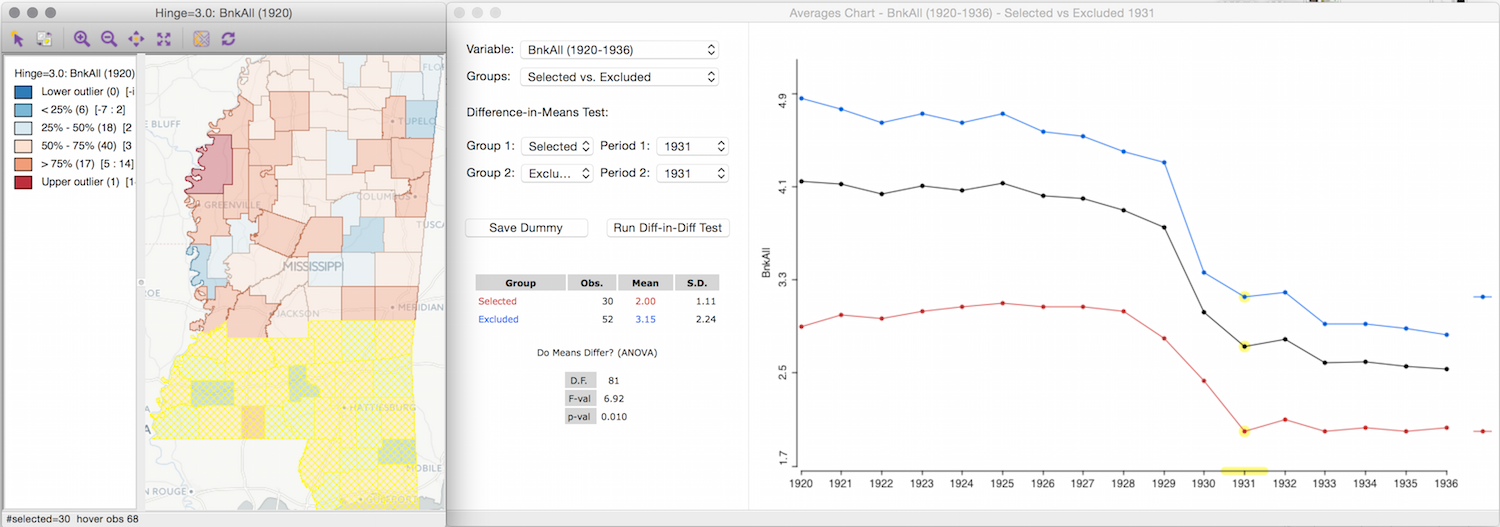The width and height of the screenshot is (1500, 527).
Task: Toggle the basemap icon in toolbar
Action: tap(201, 39)
